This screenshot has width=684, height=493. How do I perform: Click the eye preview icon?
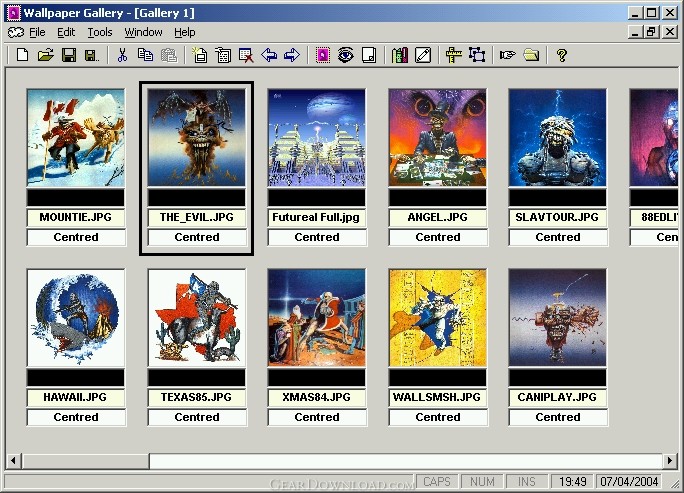coord(345,55)
